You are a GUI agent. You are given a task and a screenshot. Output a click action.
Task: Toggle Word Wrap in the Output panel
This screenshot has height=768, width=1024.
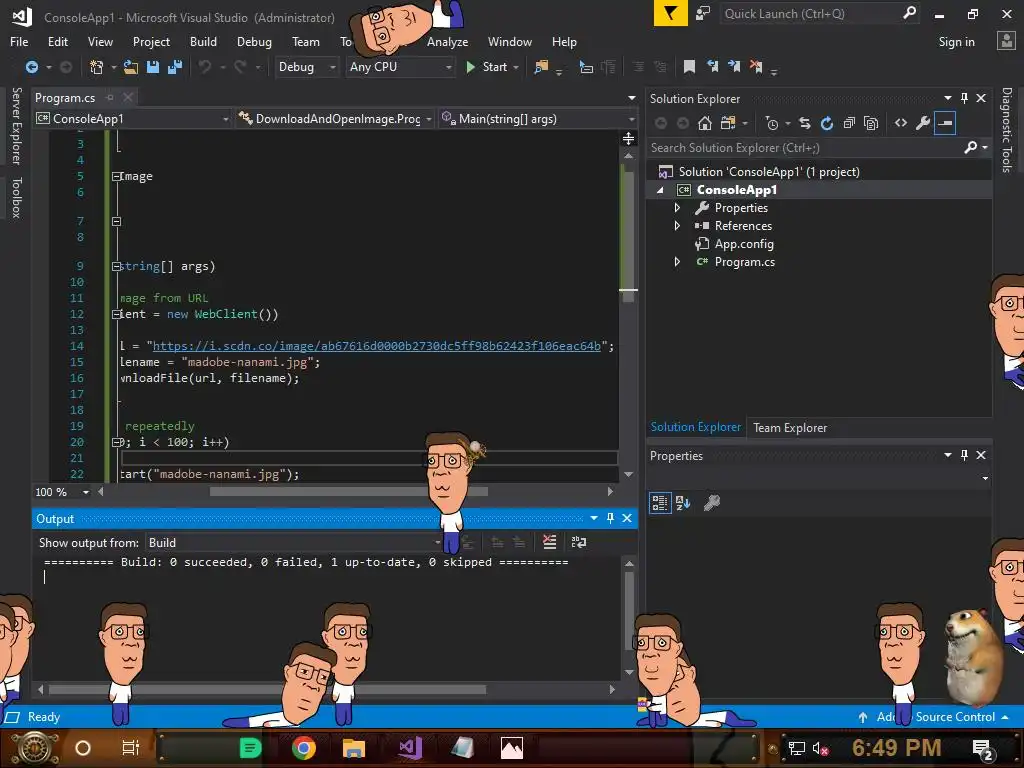[x=579, y=542]
